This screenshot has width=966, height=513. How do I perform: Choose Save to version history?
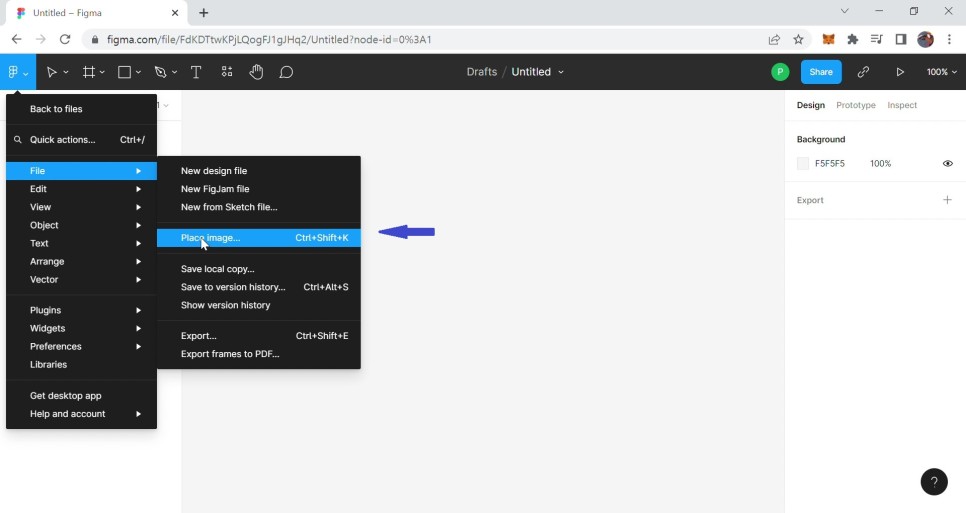coord(259,287)
